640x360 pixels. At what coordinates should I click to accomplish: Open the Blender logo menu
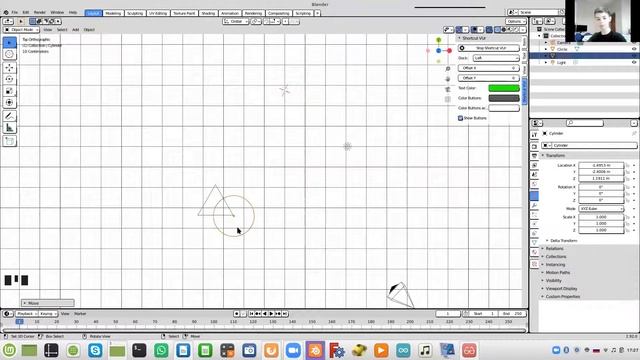tap(6, 13)
